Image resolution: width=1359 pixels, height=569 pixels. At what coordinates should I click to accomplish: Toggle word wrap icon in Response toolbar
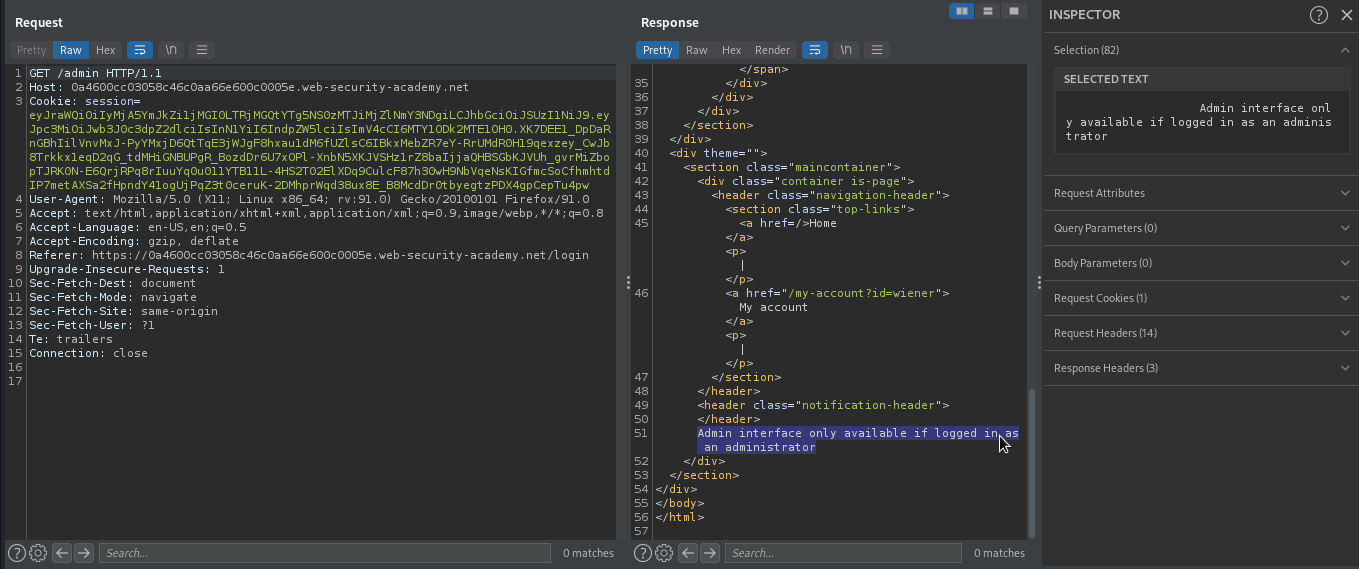point(814,50)
